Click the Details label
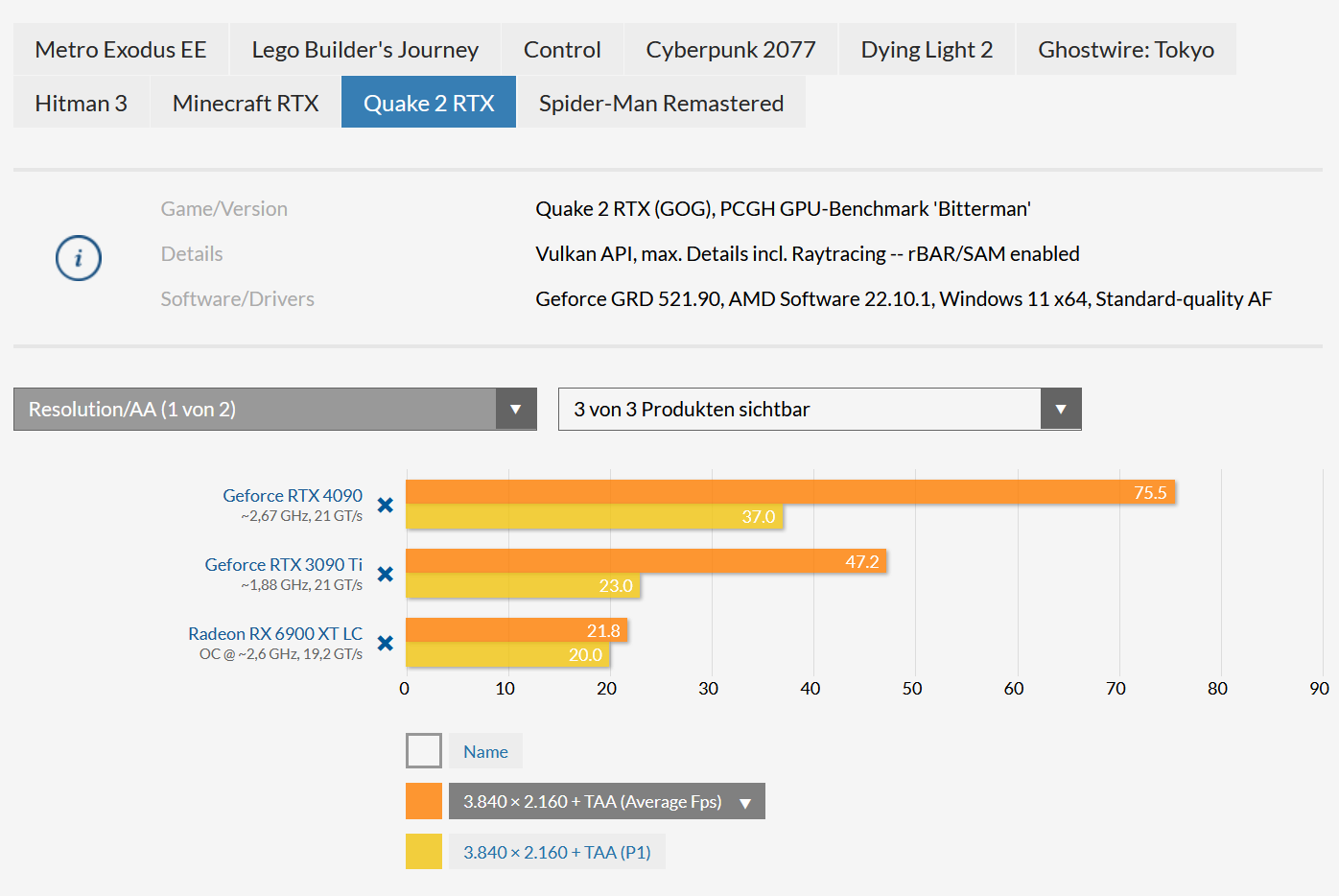The image size is (1339, 896). point(192,253)
